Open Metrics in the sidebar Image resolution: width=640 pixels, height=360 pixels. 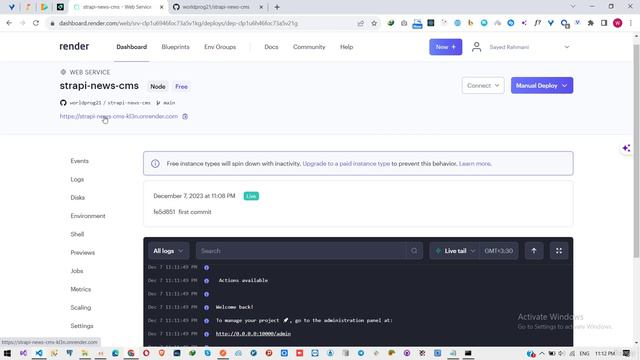point(81,289)
